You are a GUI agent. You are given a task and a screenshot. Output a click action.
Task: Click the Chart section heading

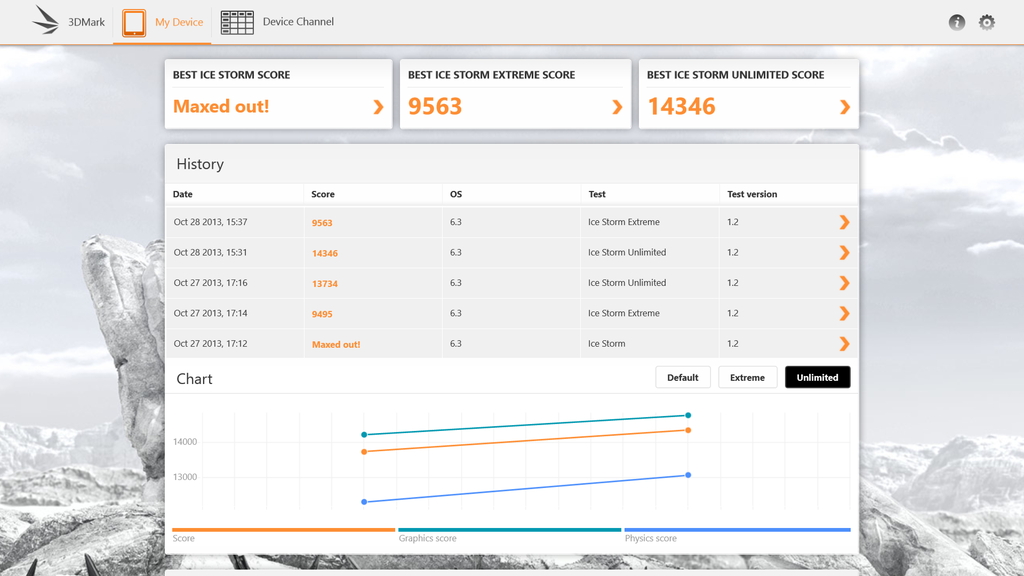[x=194, y=379]
